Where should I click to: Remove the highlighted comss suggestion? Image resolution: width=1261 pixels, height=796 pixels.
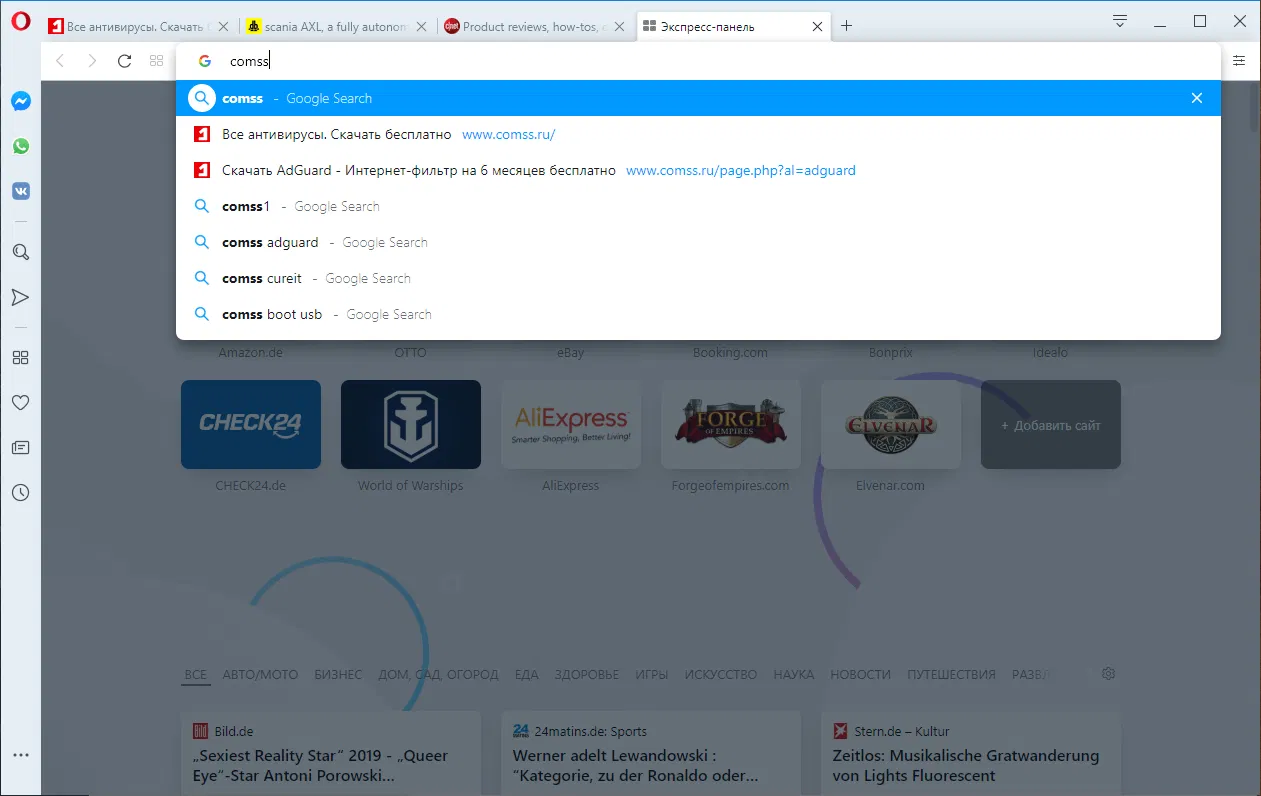click(x=1197, y=98)
